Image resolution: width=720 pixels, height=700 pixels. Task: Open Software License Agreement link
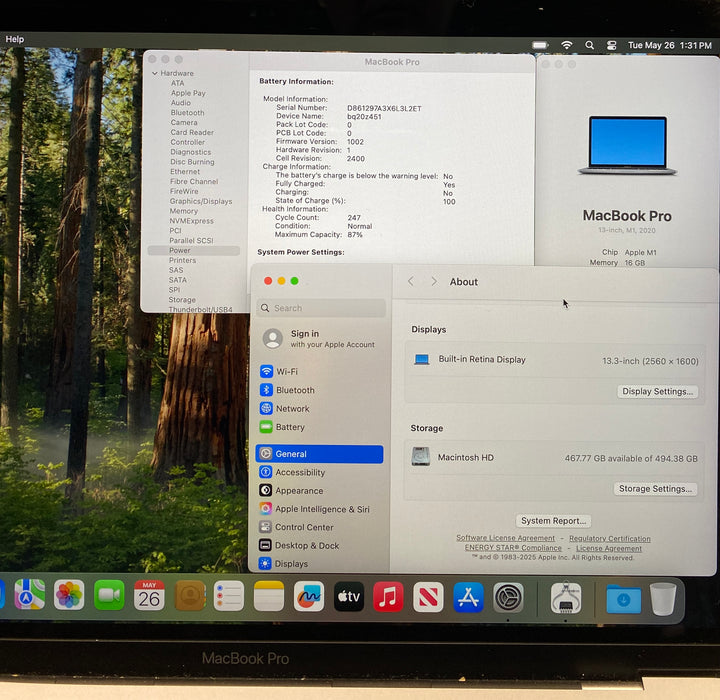coord(506,538)
